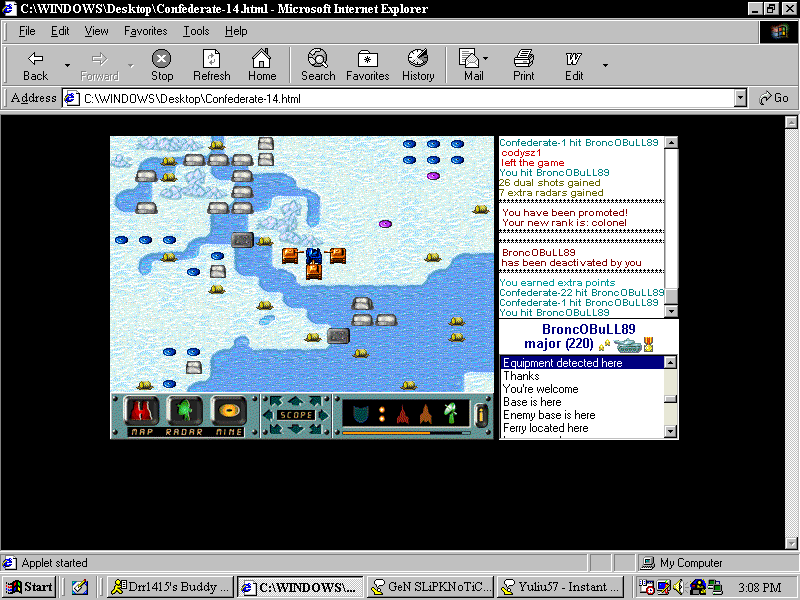Print the page via Print button
The image size is (800, 600).
[x=523, y=65]
